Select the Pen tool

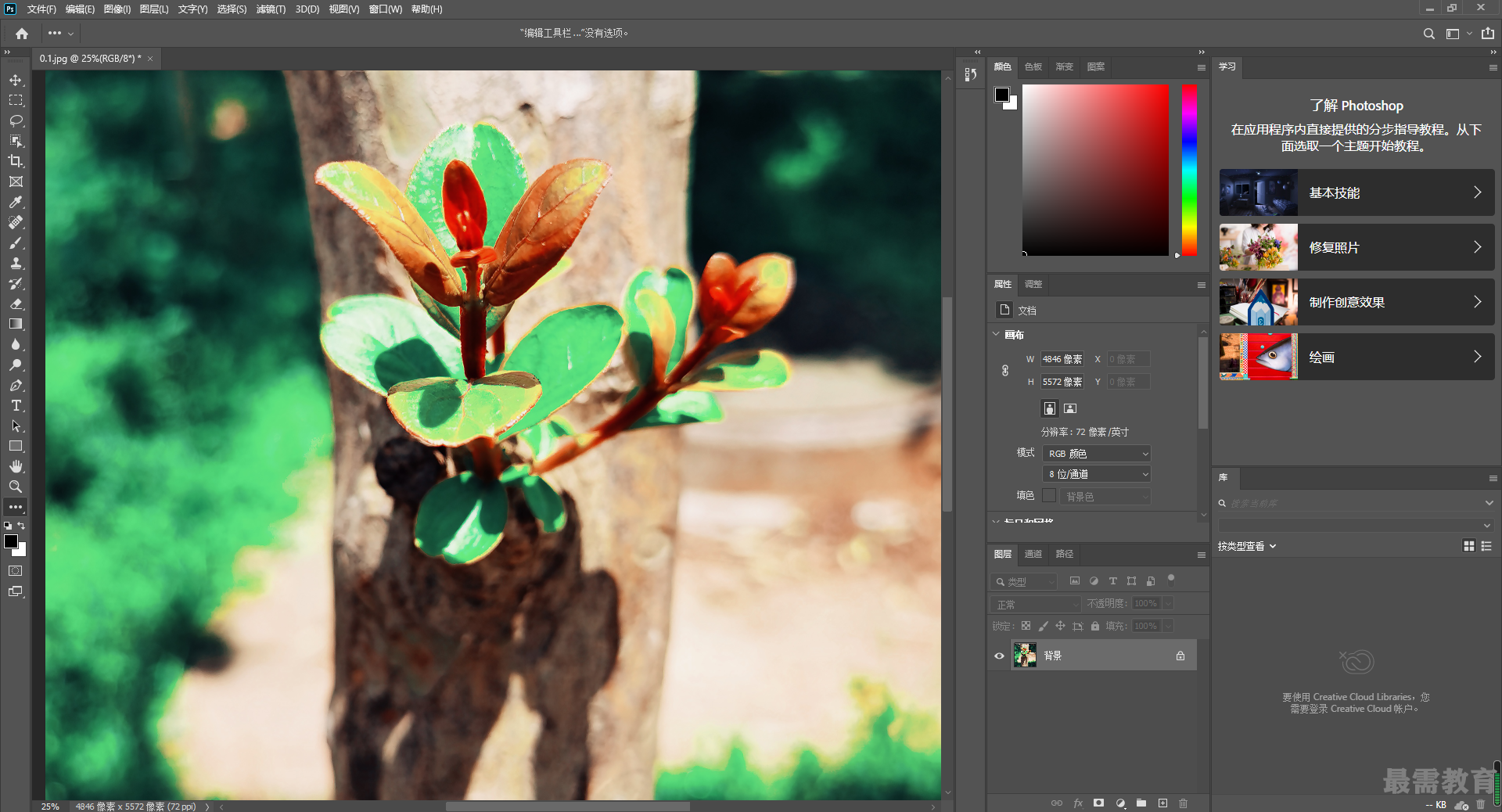16,385
